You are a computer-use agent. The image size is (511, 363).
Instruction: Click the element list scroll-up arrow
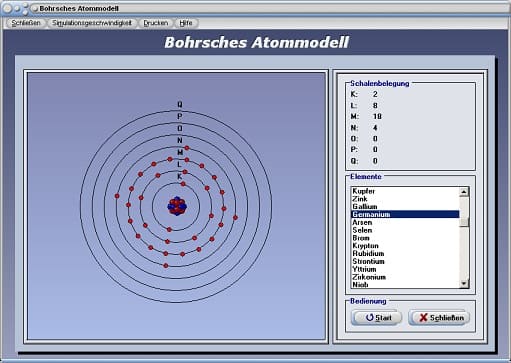pos(464,192)
